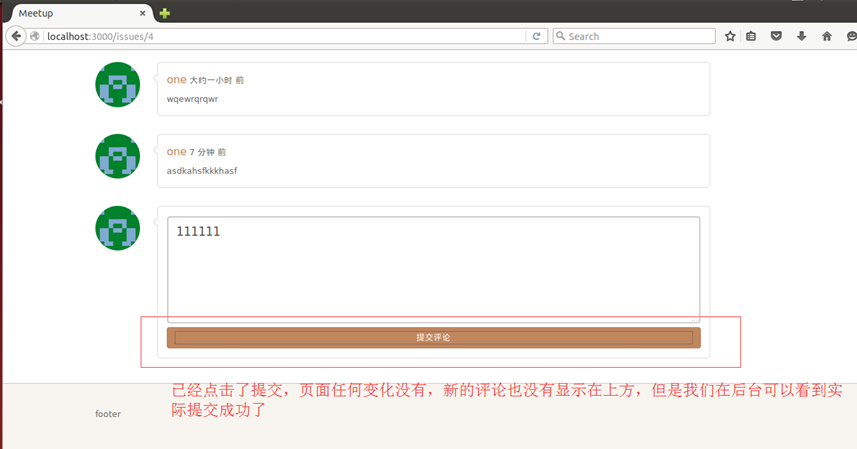Click the timestamp 大约一小时 前

point(216,80)
